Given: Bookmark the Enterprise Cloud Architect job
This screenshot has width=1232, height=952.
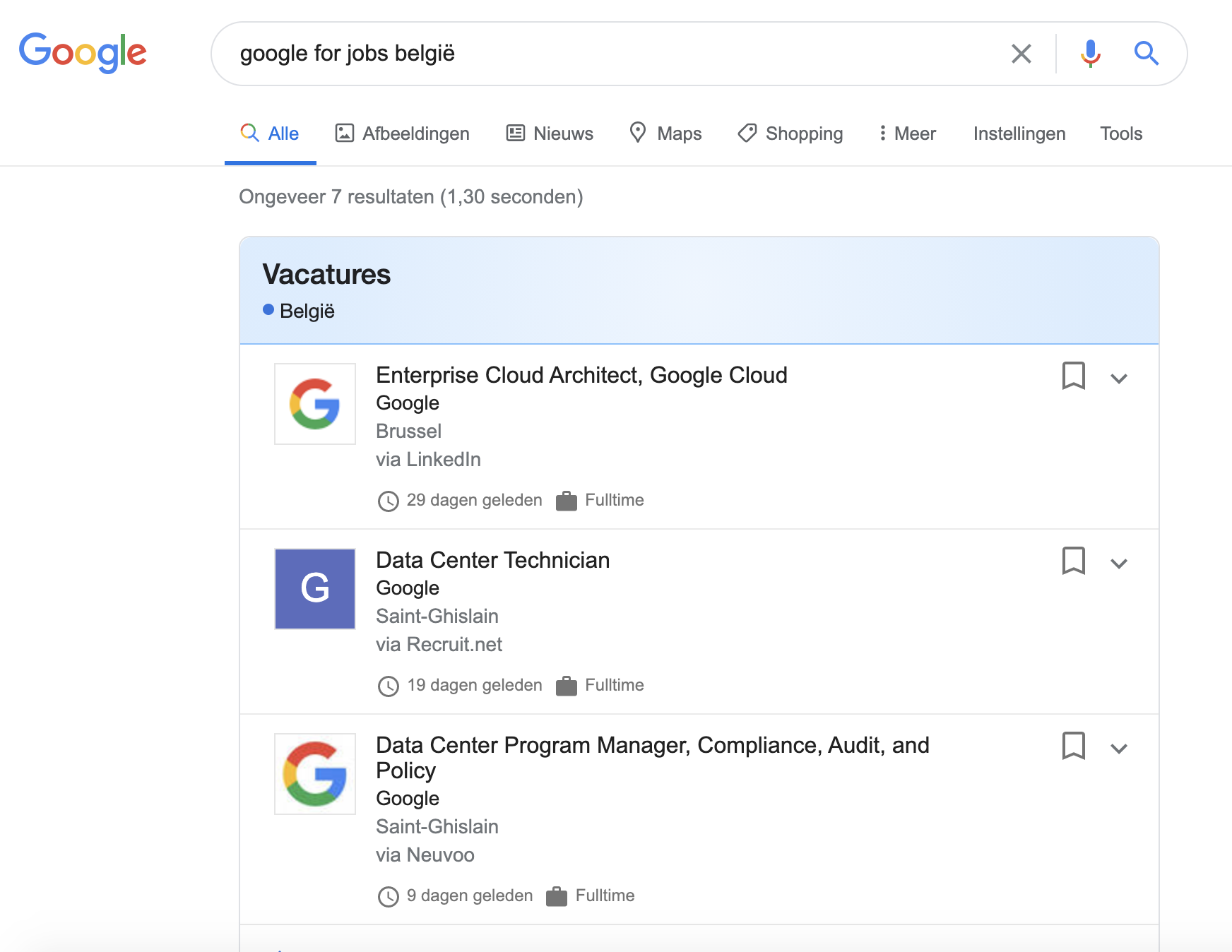Looking at the screenshot, I should pos(1074,376).
